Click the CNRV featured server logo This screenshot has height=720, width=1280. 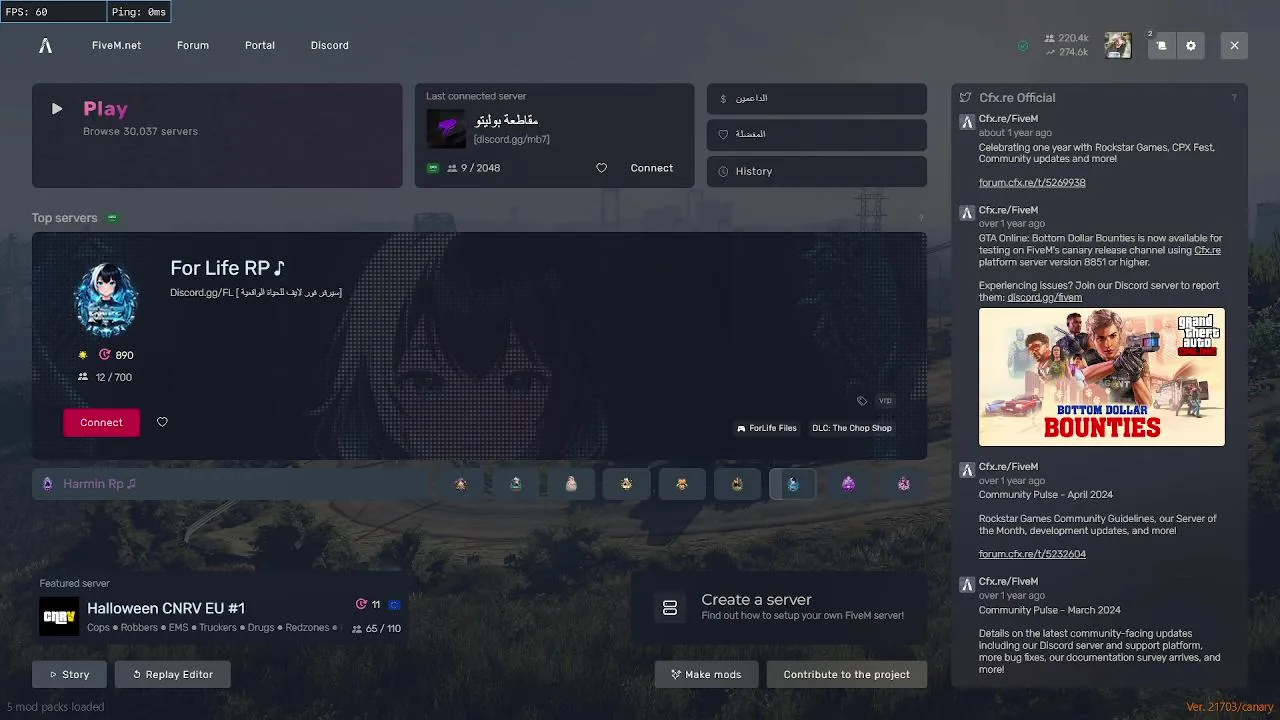(59, 616)
